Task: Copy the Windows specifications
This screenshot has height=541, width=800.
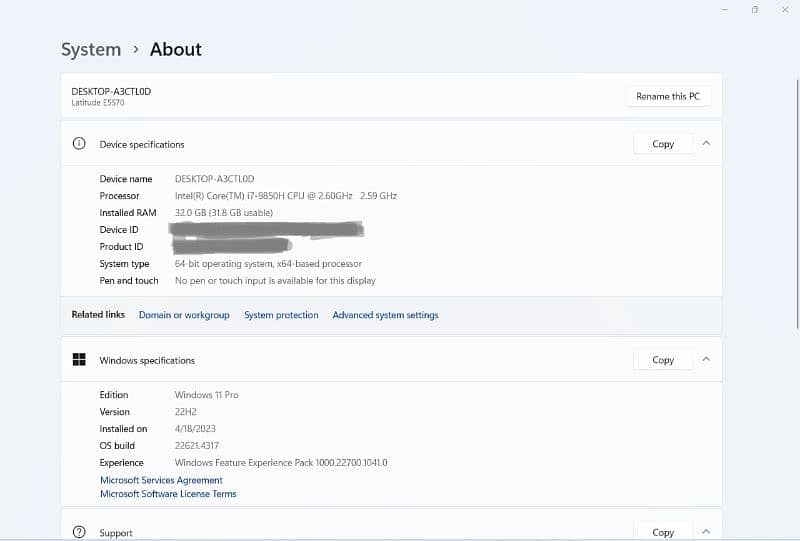Action: (663, 360)
